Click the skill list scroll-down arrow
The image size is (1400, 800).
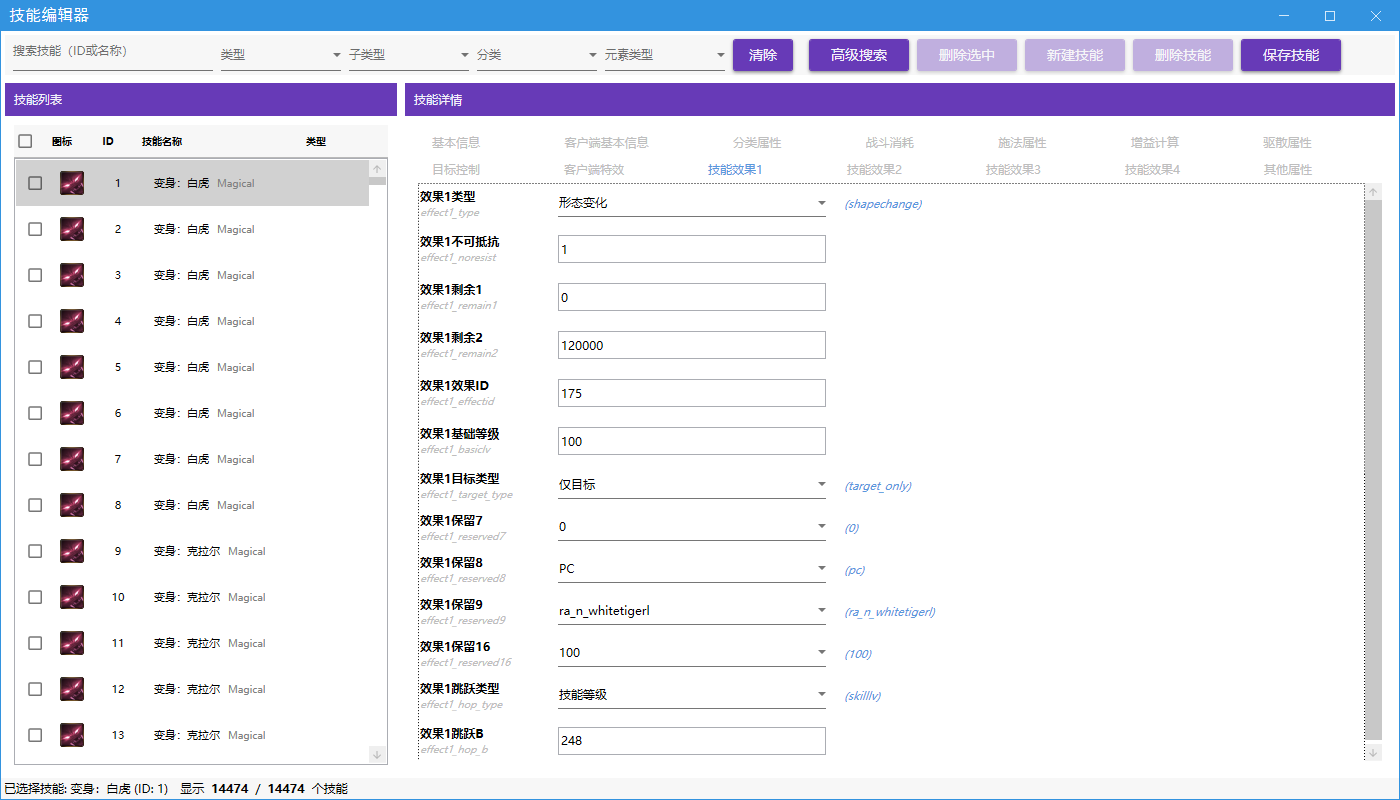point(377,753)
